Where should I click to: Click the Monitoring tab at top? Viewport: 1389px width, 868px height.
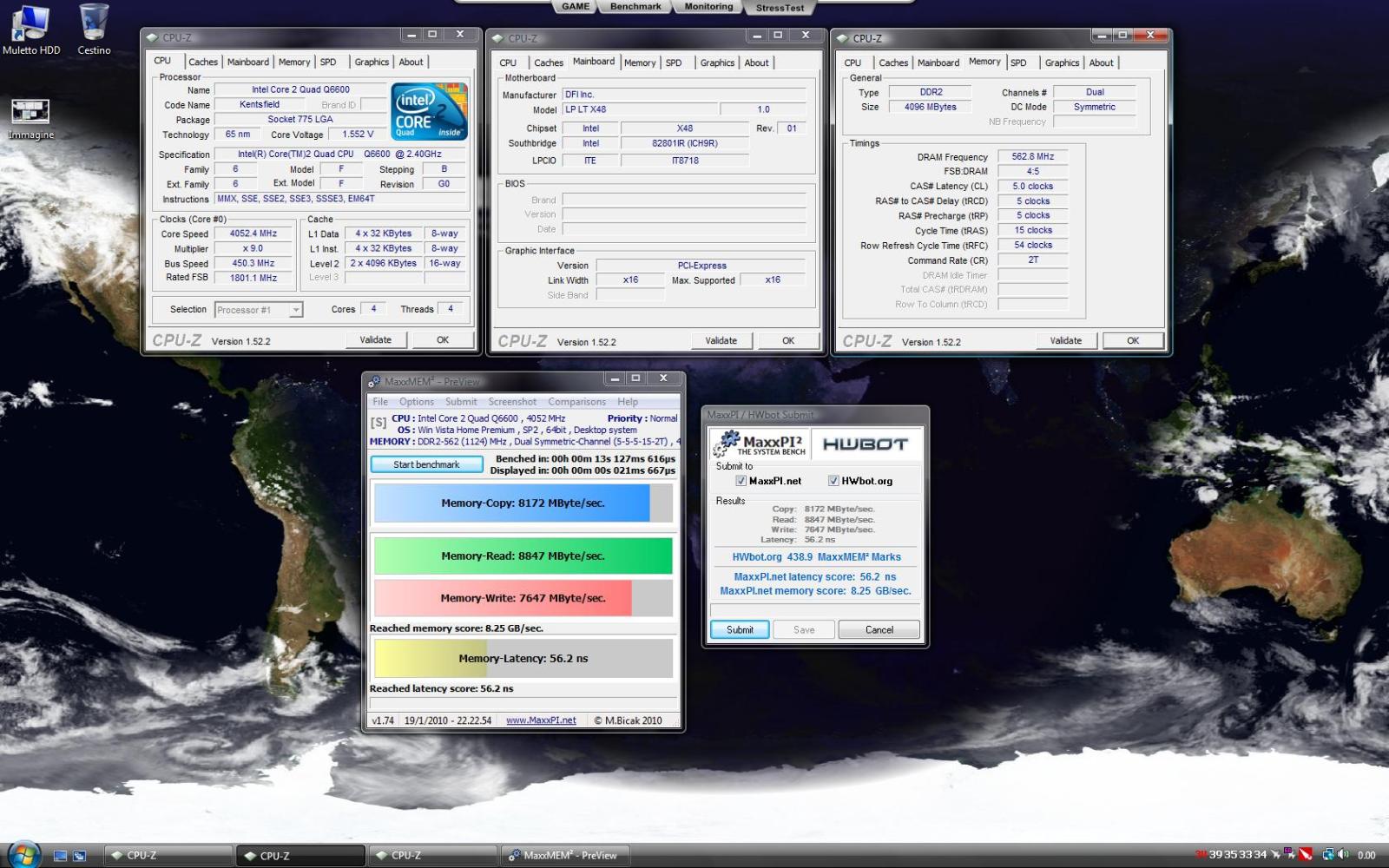[x=708, y=7]
